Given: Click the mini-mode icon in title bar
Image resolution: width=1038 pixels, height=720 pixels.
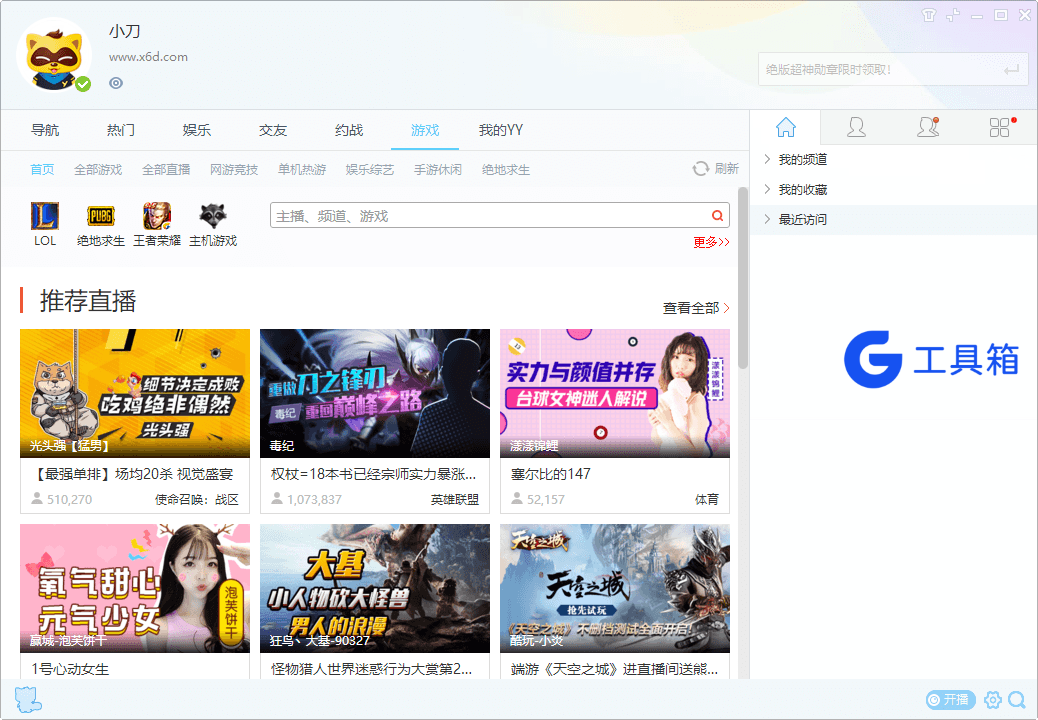Looking at the screenshot, I should tap(953, 15).
